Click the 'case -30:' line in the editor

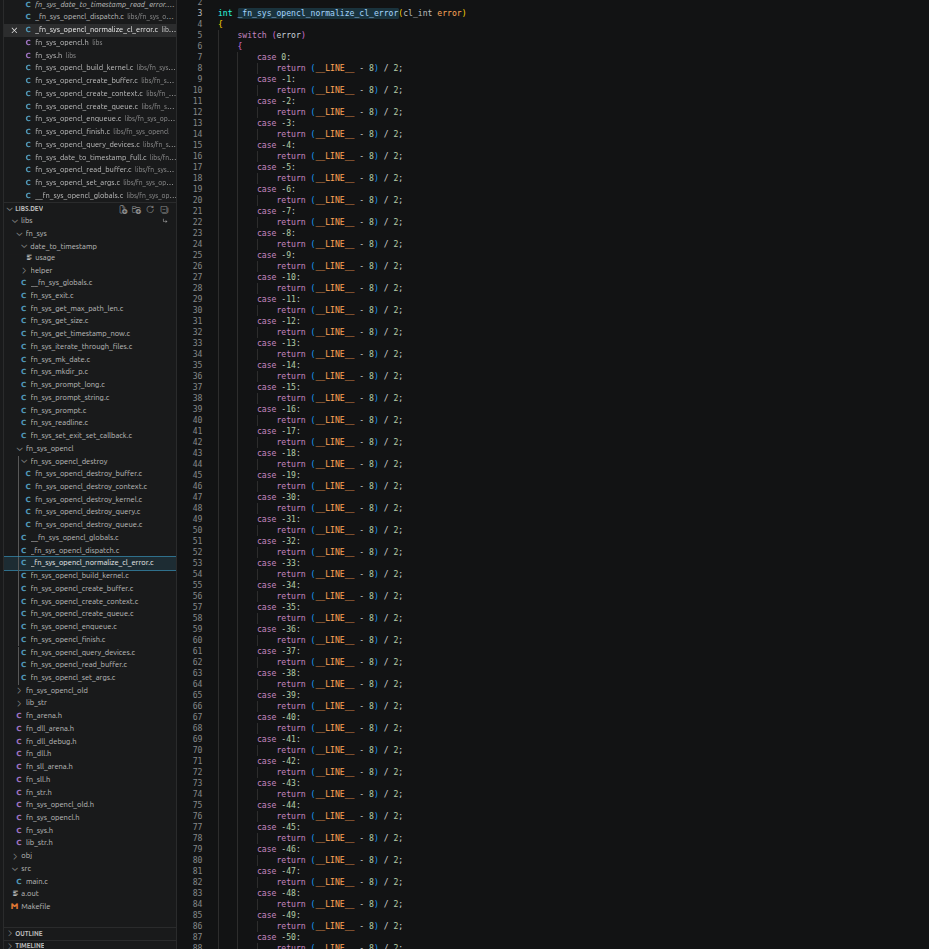pos(276,497)
